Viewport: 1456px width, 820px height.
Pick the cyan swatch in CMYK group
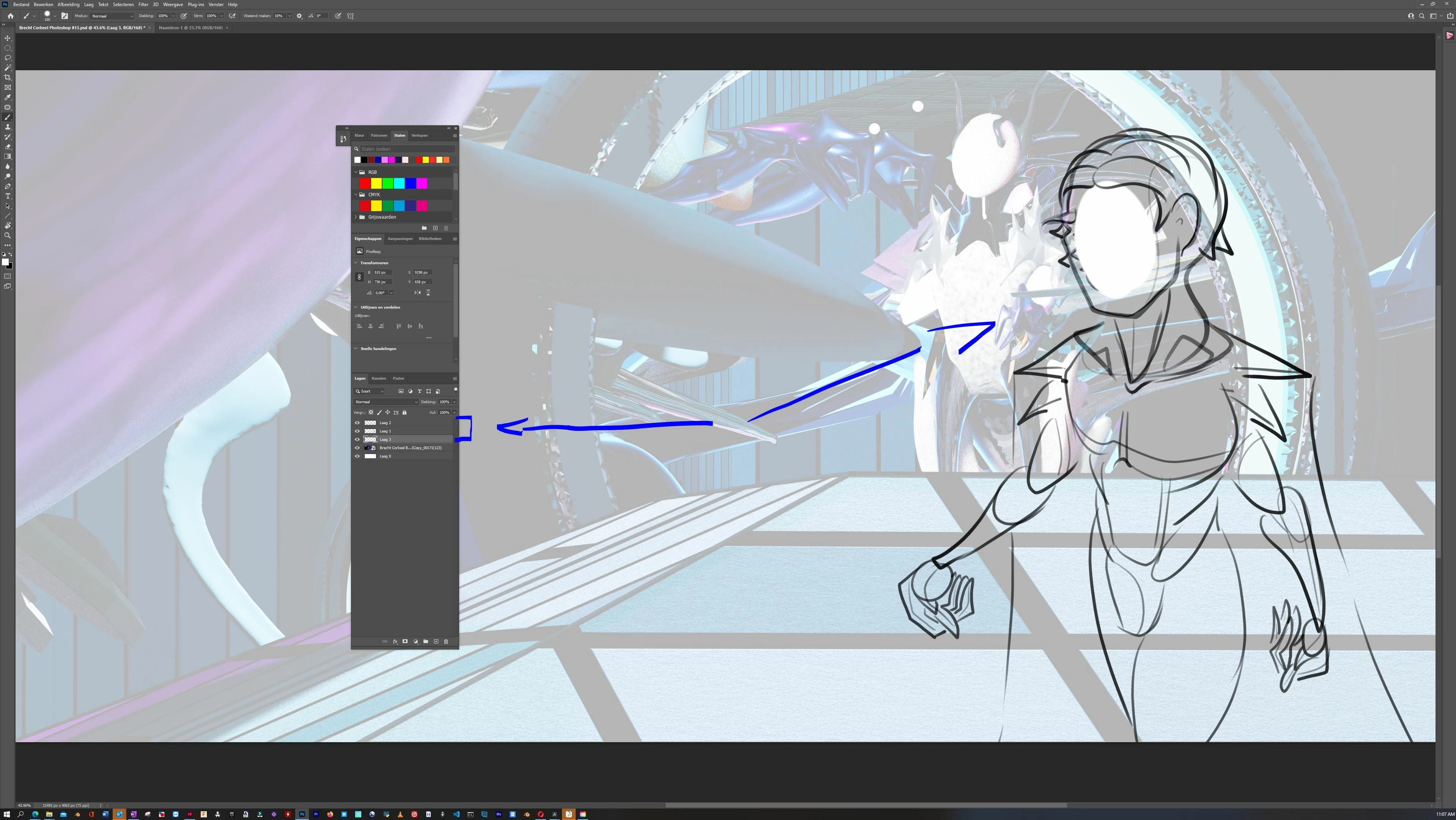pos(399,206)
